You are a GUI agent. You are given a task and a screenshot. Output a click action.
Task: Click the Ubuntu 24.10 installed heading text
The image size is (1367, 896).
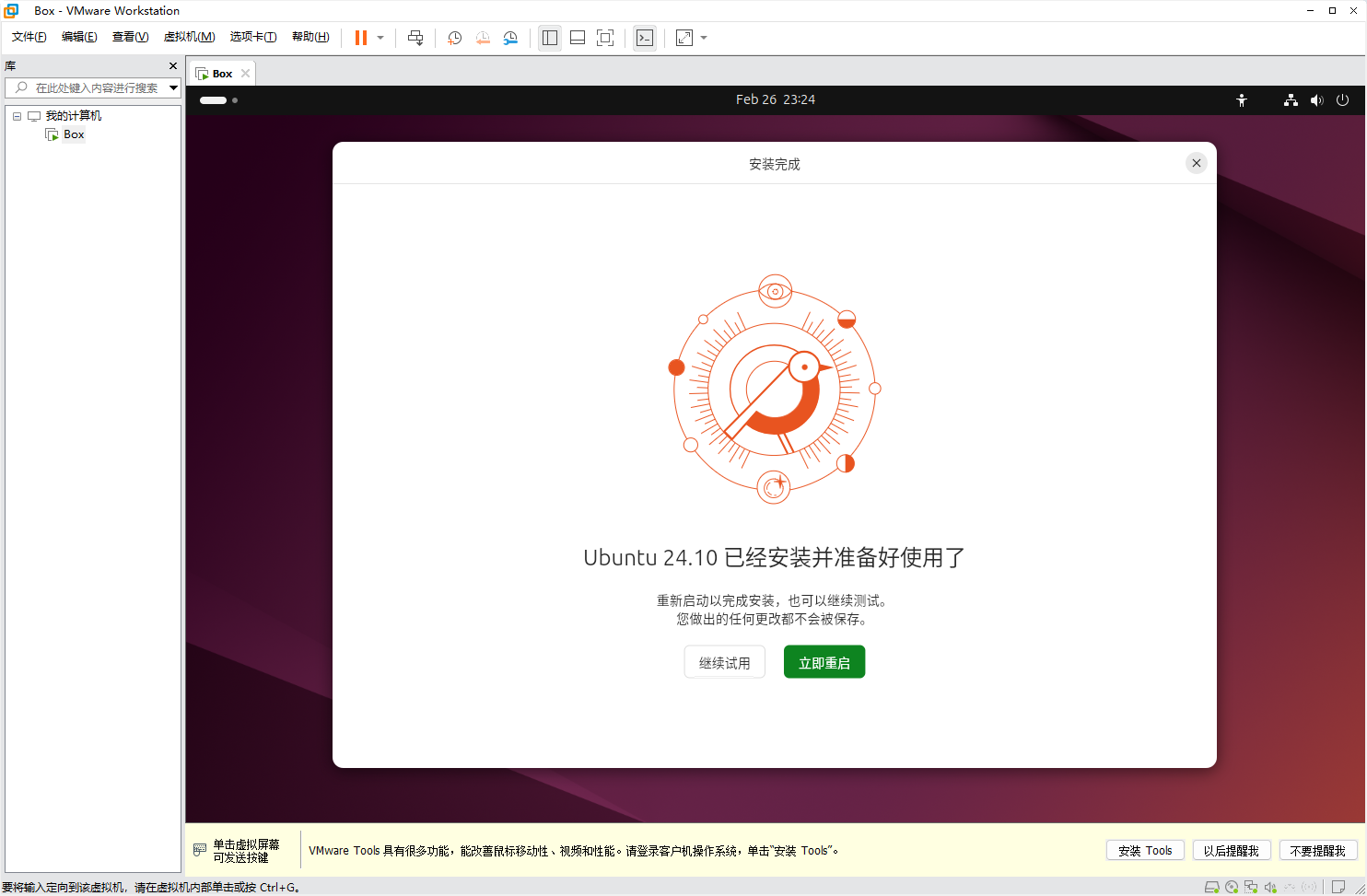click(x=775, y=558)
